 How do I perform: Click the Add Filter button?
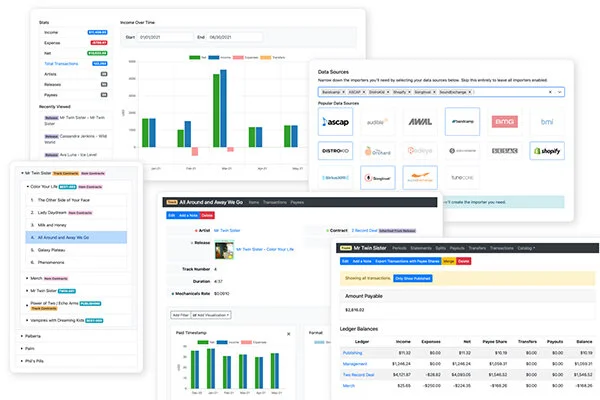181,315
